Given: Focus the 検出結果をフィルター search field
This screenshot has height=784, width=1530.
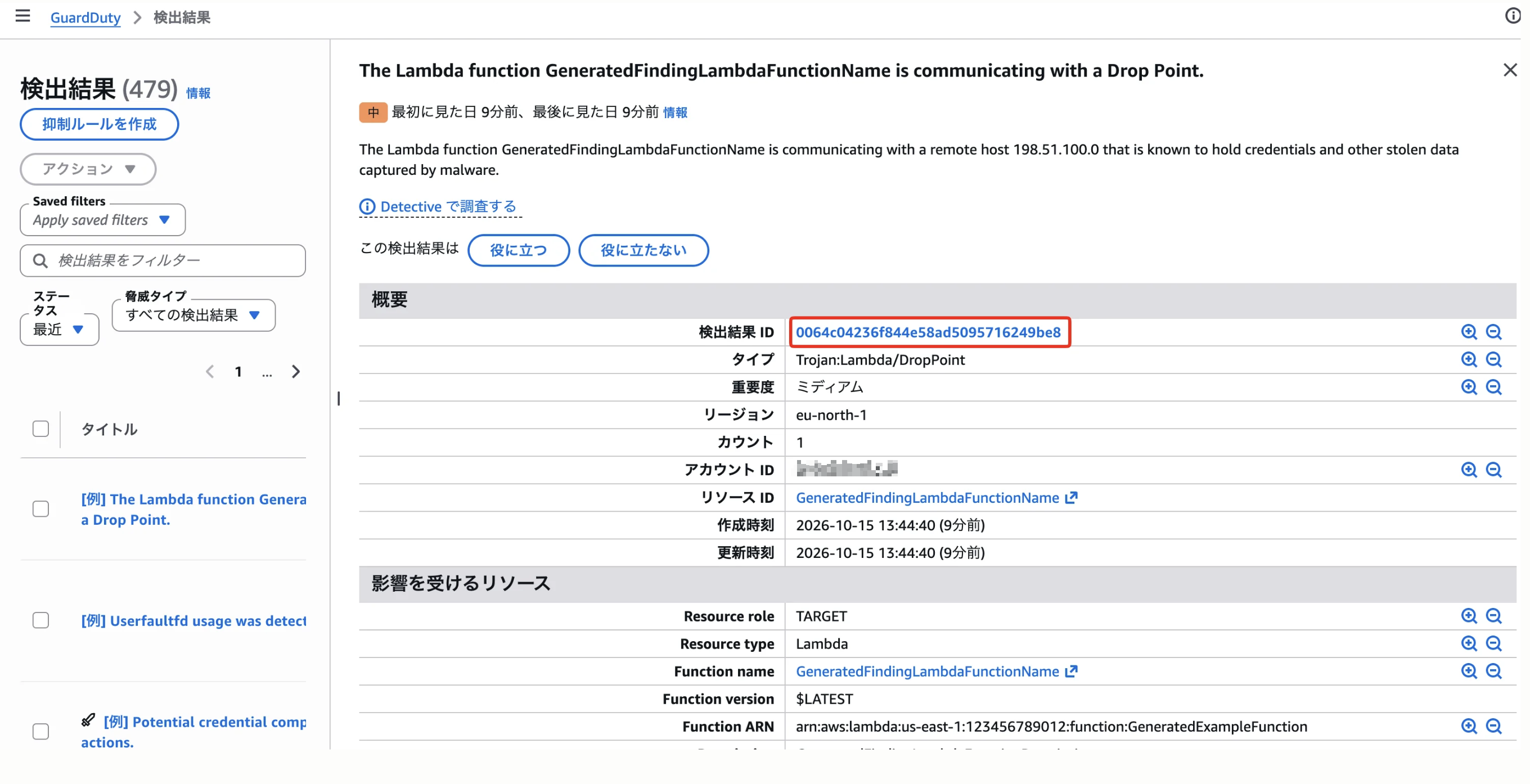Looking at the screenshot, I should [x=163, y=261].
